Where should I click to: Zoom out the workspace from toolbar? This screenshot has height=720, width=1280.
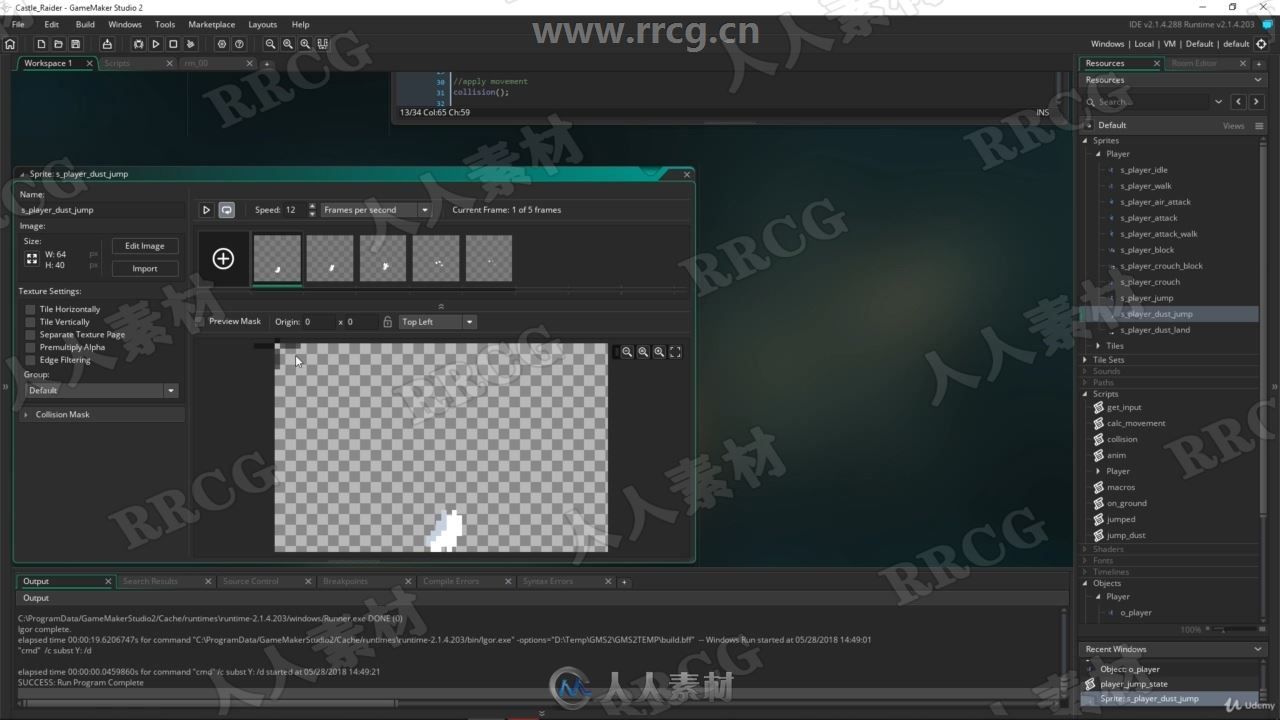tap(270, 44)
